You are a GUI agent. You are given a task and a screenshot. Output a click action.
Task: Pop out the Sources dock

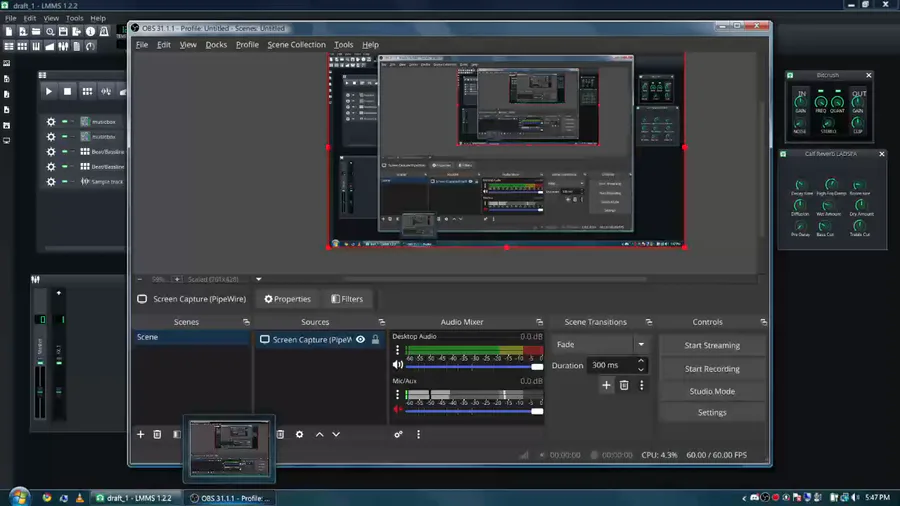click(382, 322)
